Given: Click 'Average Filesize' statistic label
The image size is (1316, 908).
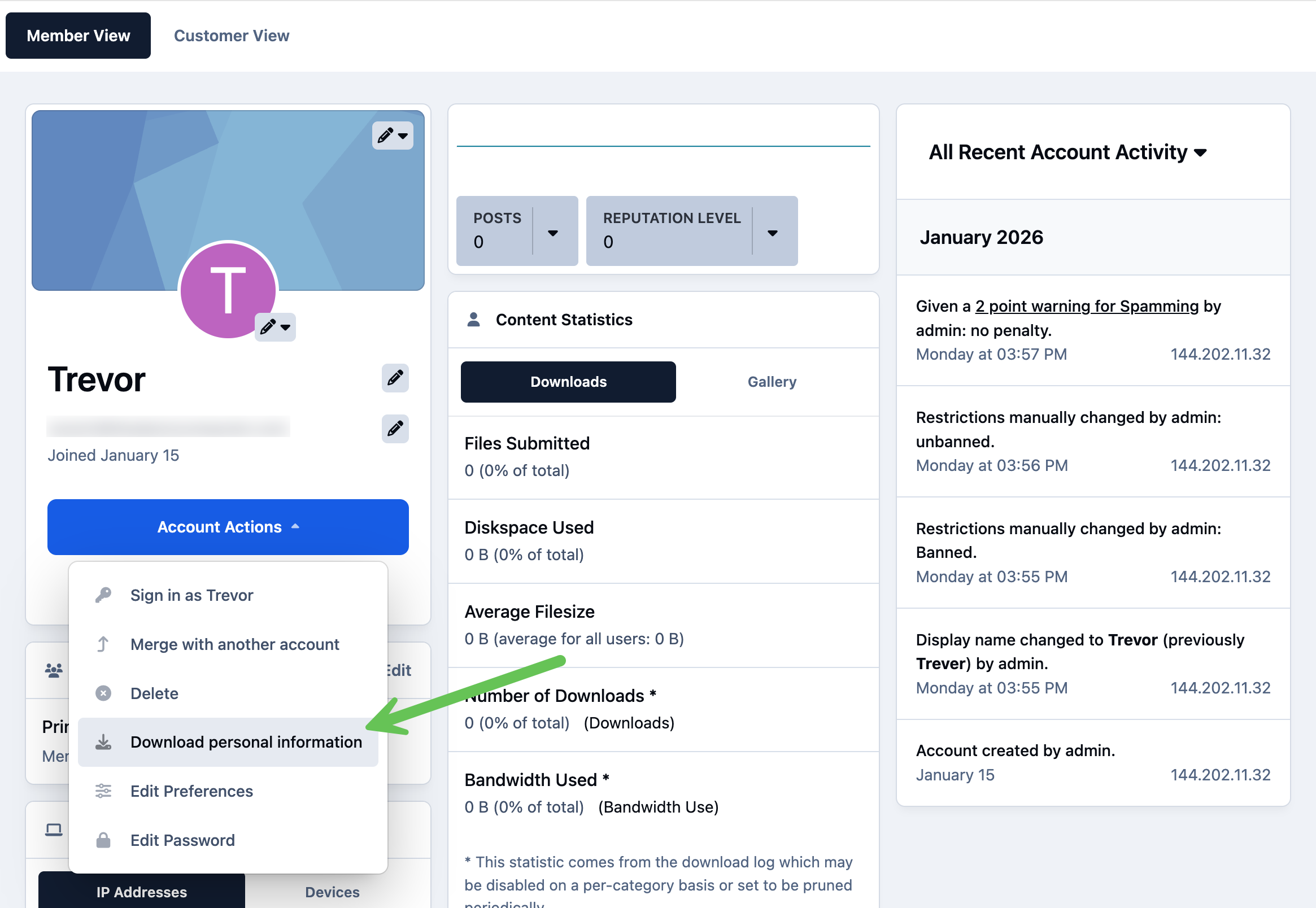Looking at the screenshot, I should point(529,612).
